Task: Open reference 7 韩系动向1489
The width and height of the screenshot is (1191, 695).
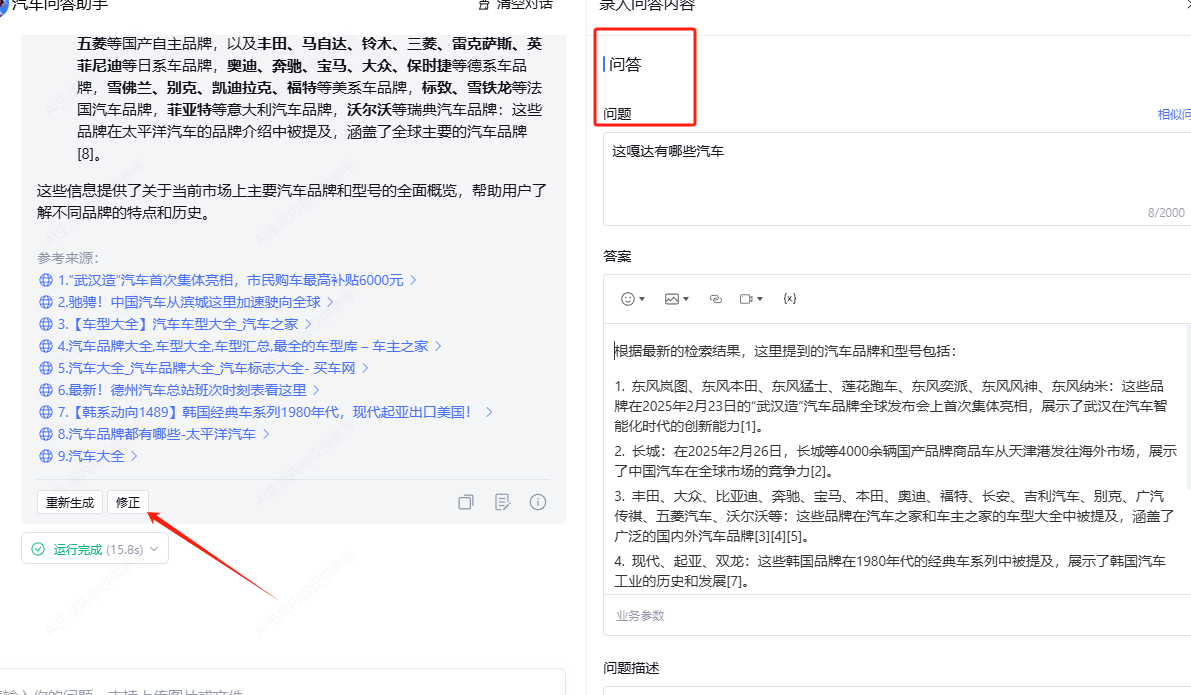Action: (x=264, y=412)
